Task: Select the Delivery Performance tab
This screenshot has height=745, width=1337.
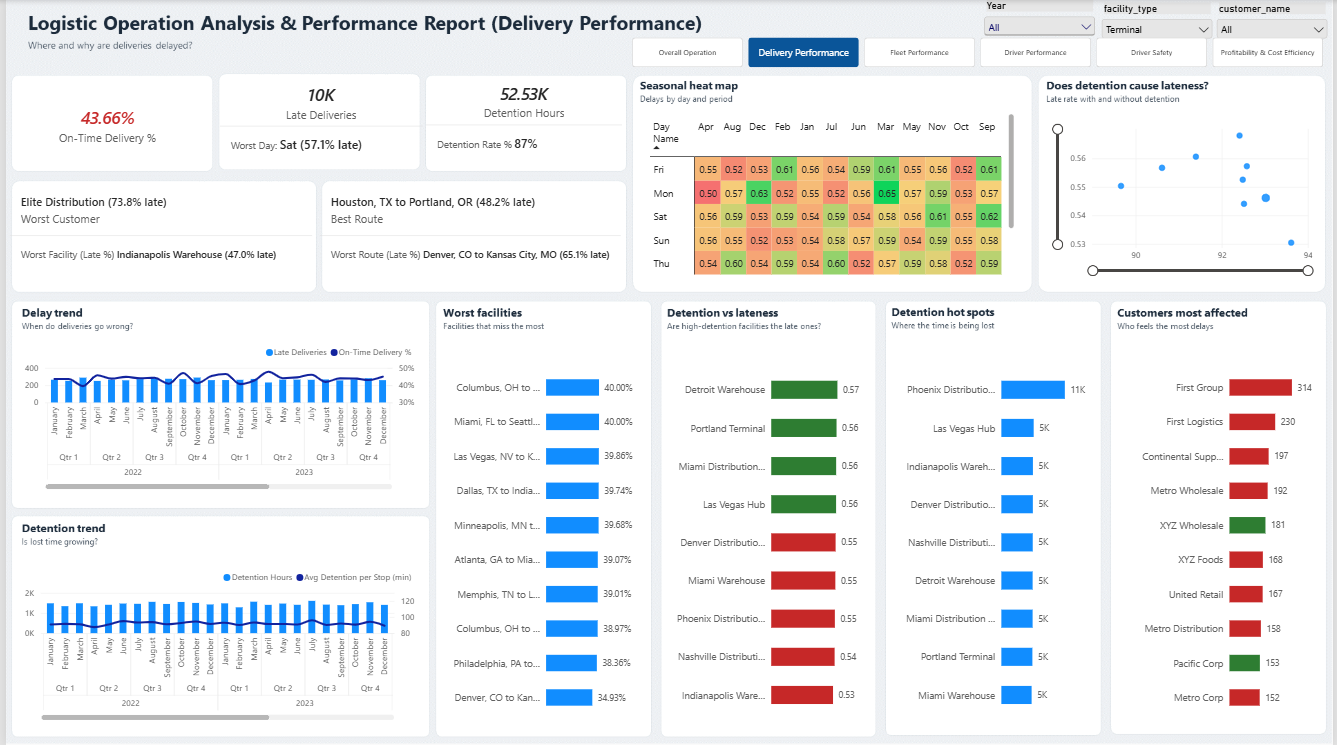Action: tap(803, 52)
